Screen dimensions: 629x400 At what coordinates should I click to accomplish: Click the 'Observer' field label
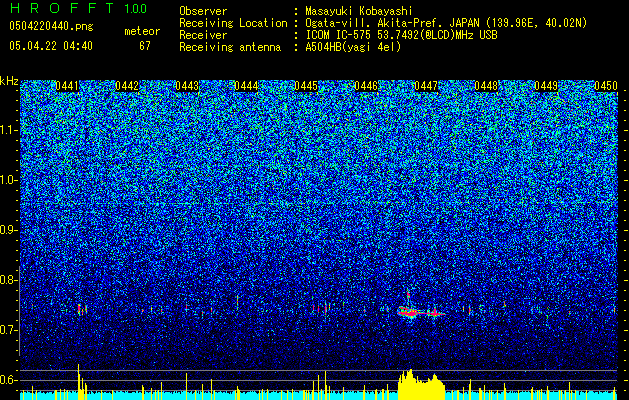[x=203, y=11]
